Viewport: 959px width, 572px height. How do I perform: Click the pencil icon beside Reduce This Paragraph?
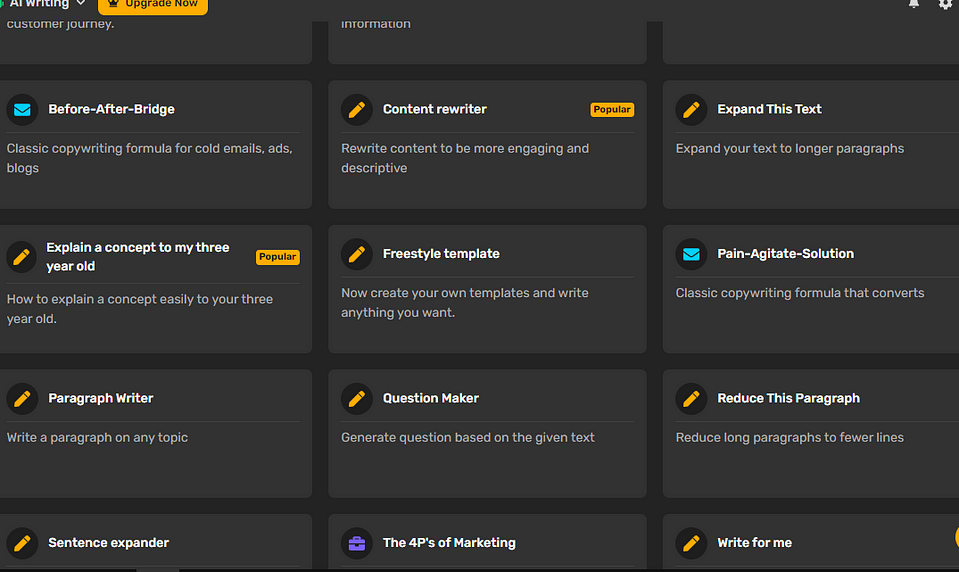(691, 398)
